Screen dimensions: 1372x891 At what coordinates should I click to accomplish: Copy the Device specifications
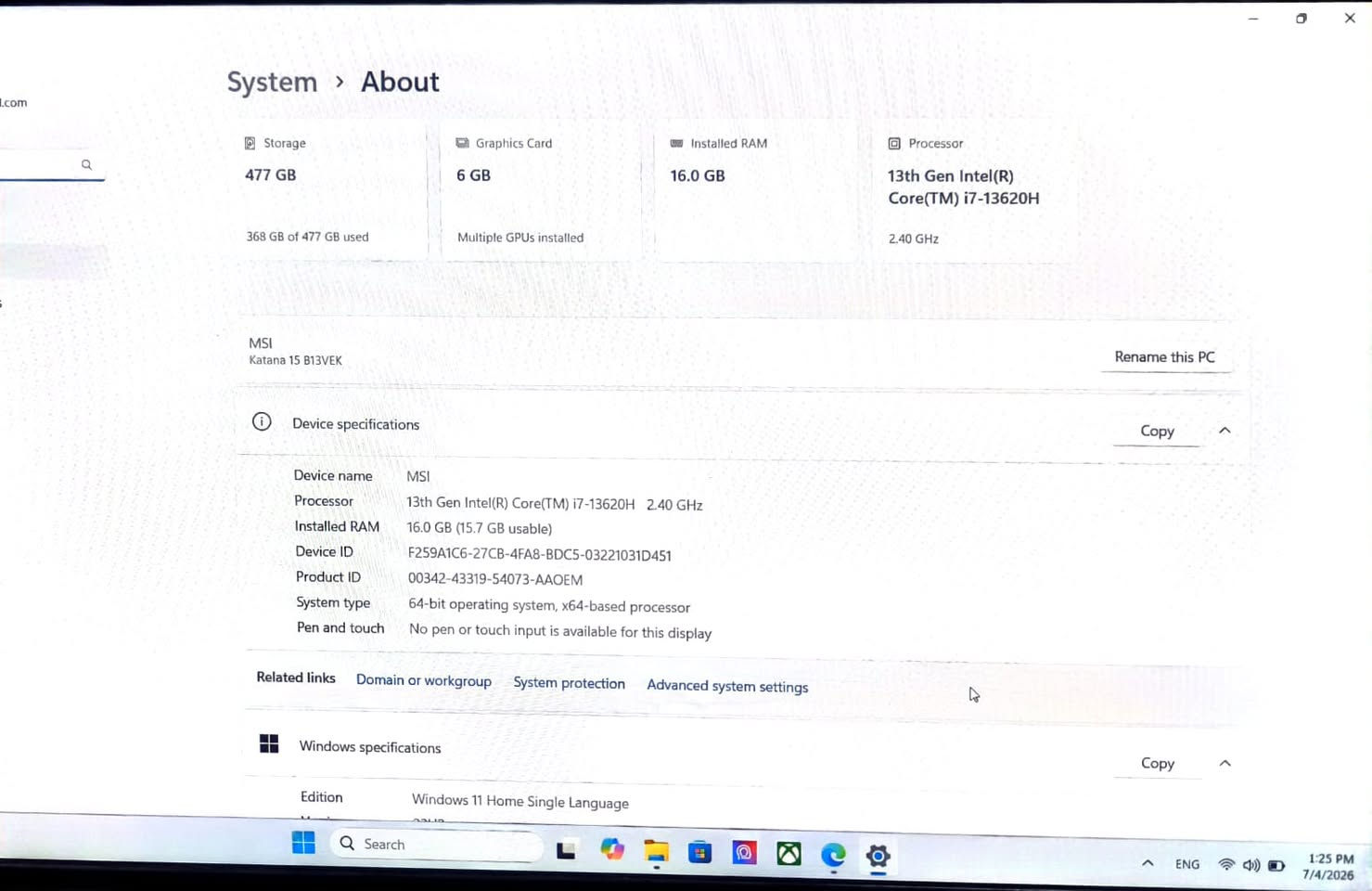coord(1157,431)
